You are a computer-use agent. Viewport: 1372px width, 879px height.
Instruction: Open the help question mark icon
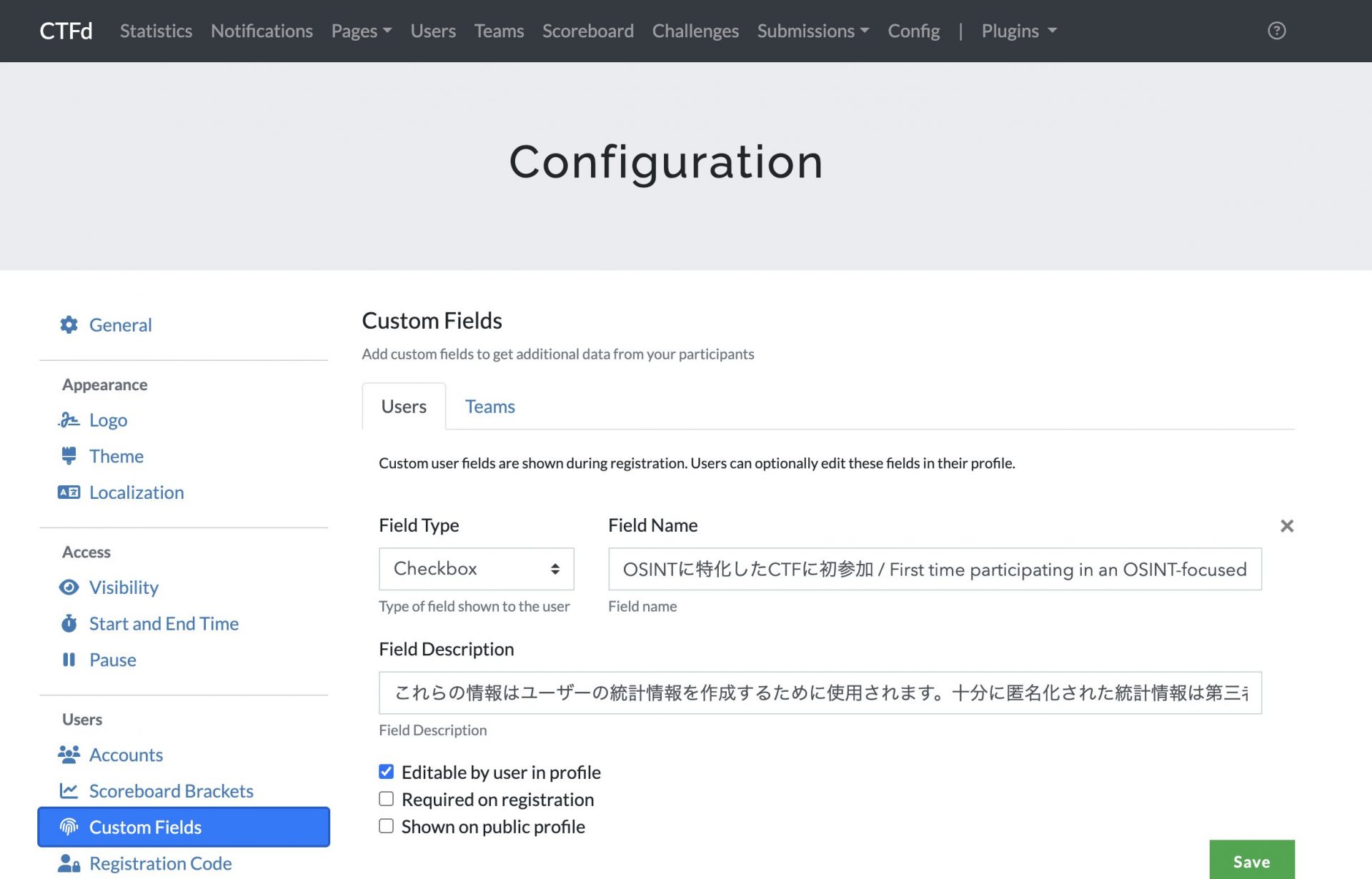(1276, 31)
